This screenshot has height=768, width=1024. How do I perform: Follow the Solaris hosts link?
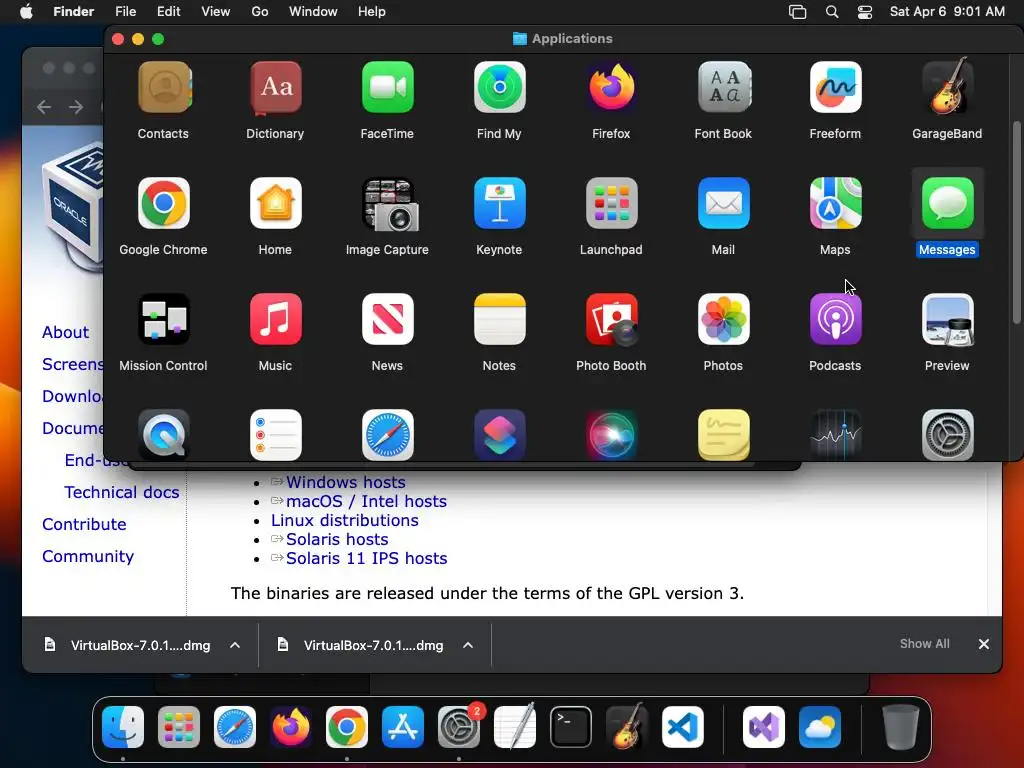coord(337,539)
